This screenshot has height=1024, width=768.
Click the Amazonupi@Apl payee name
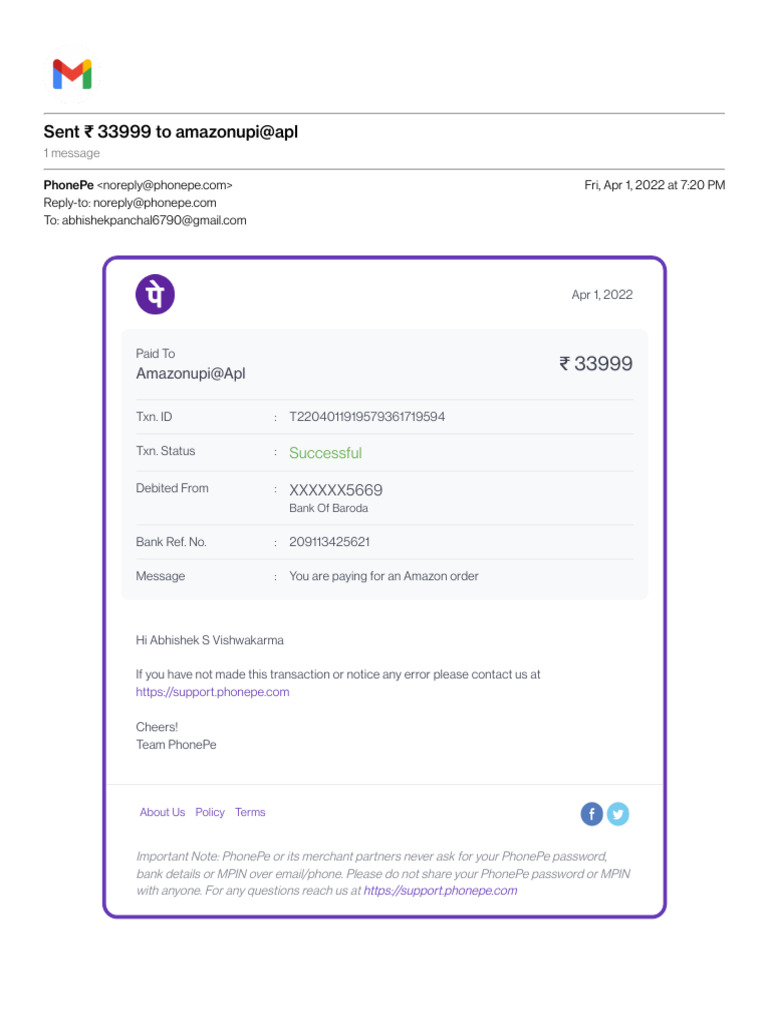pos(191,374)
